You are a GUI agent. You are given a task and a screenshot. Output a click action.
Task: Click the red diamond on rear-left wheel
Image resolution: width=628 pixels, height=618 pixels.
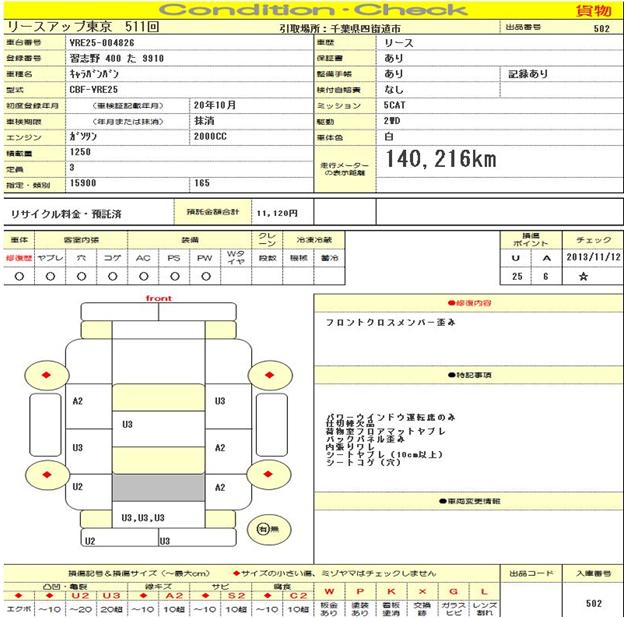[45, 472]
